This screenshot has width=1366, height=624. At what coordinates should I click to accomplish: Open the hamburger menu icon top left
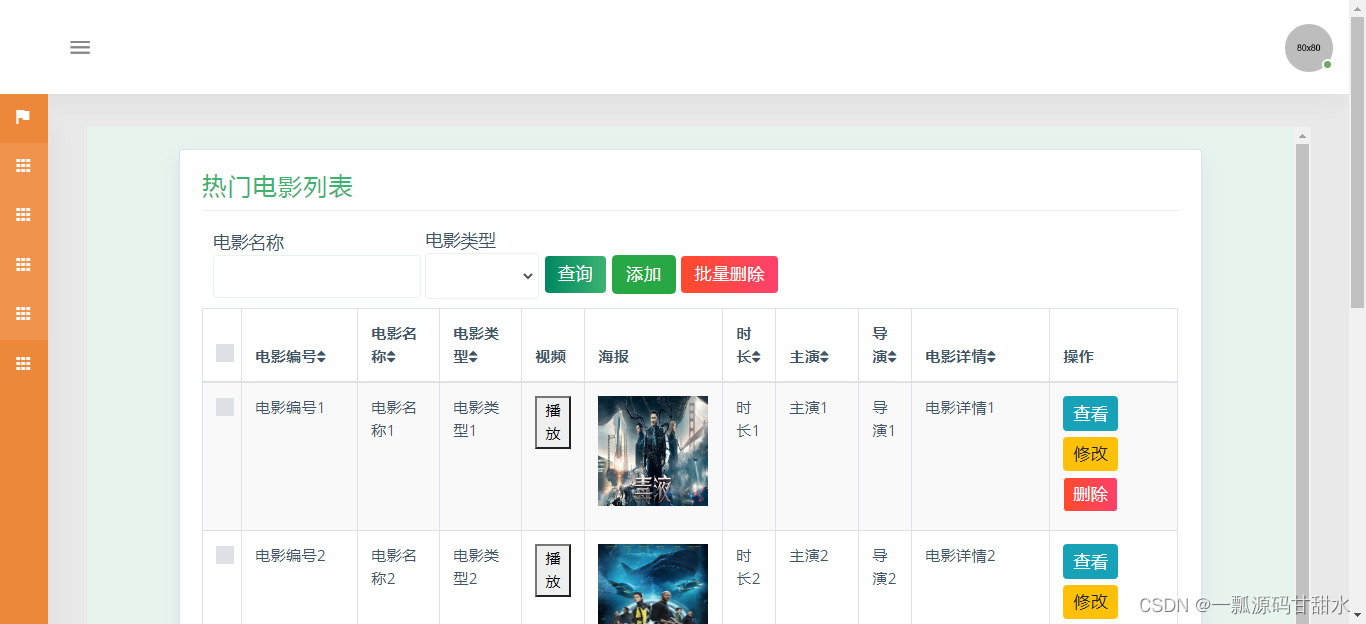pyautogui.click(x=80, y=47)
